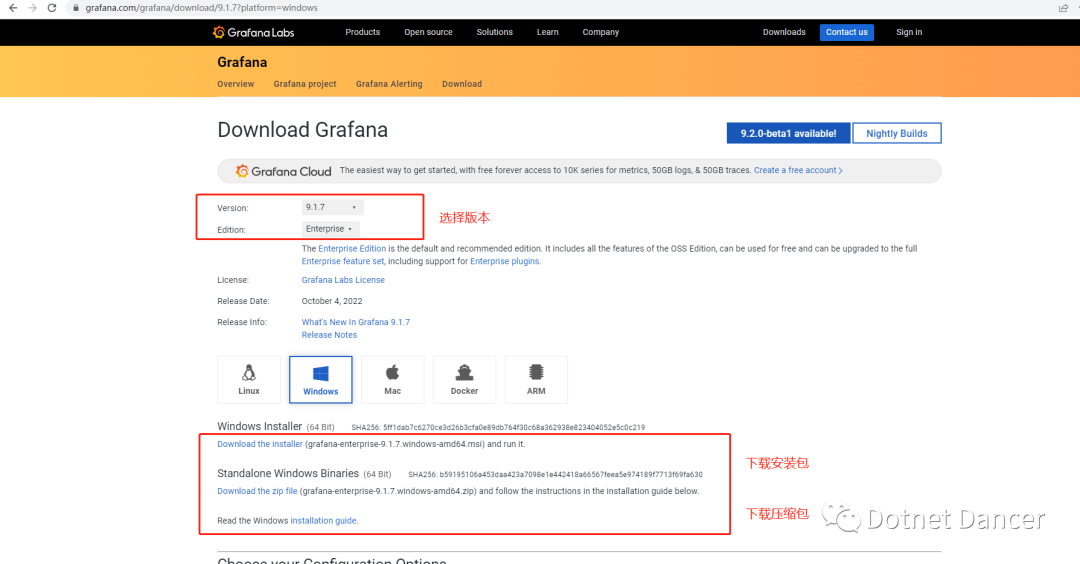This screenshot has height=564, width=1080.
Task: Open the Open source menu
Action: [x=428, y=32]
